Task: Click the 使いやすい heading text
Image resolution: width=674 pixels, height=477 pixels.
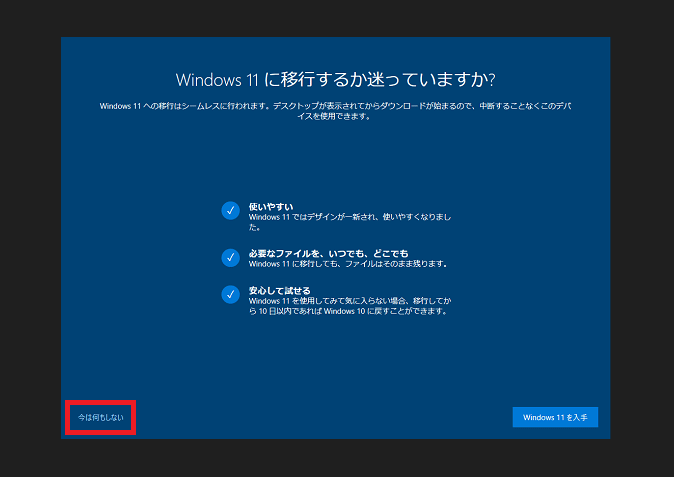Action: (271, 207)
